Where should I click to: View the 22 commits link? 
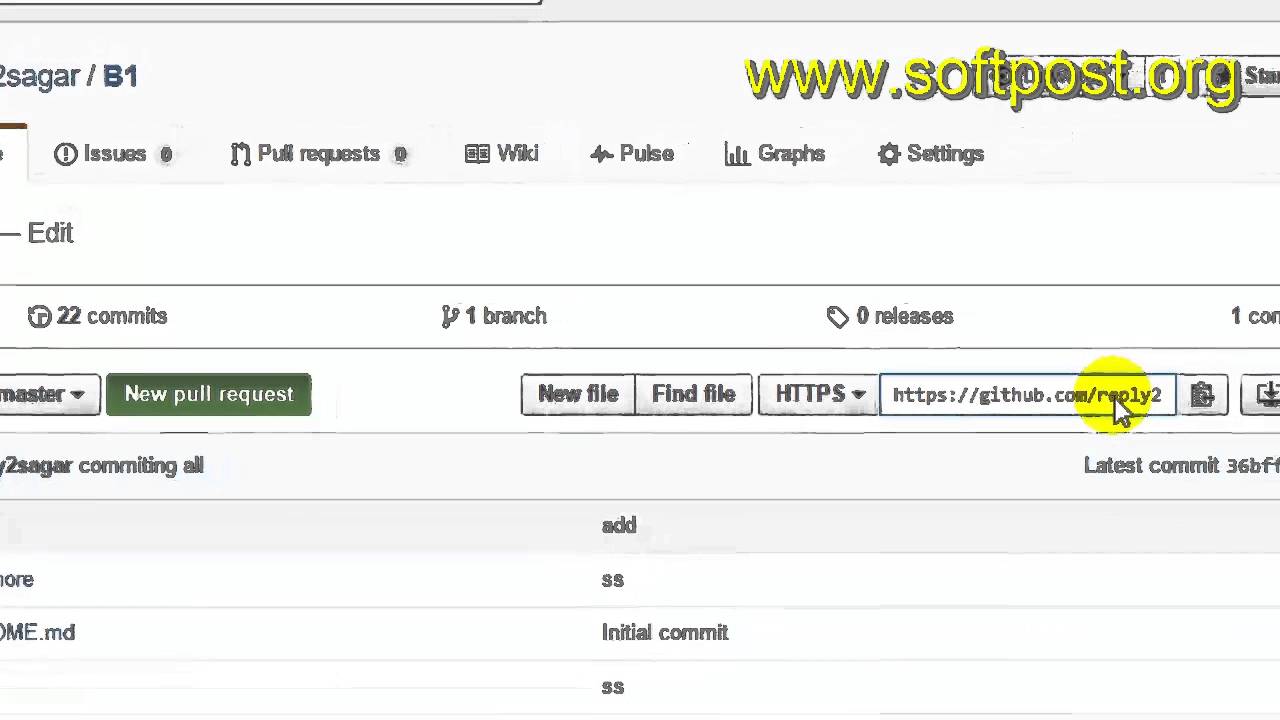pyautogui.click(x=98, y=316)
